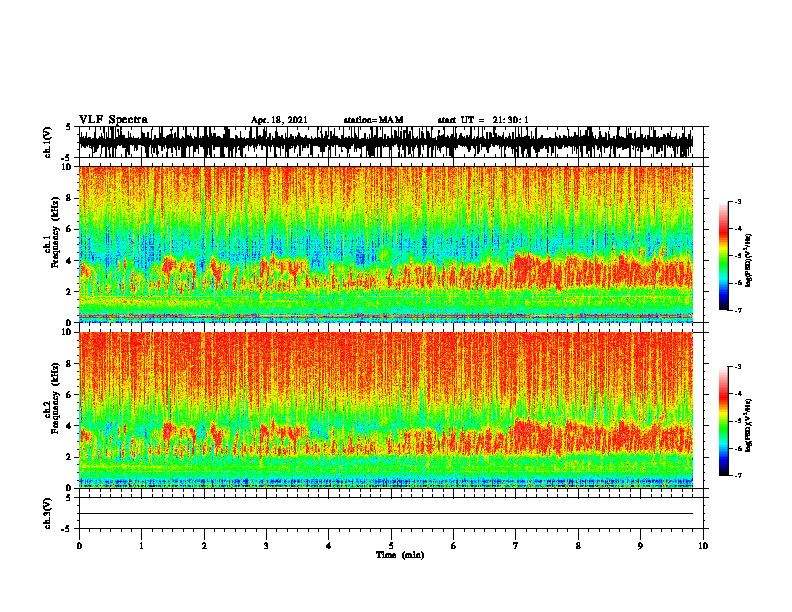Screen dimensions: 792x612
Task: Click the '10' tick on ch.1 frequency axis
Action: coord(68,167)
